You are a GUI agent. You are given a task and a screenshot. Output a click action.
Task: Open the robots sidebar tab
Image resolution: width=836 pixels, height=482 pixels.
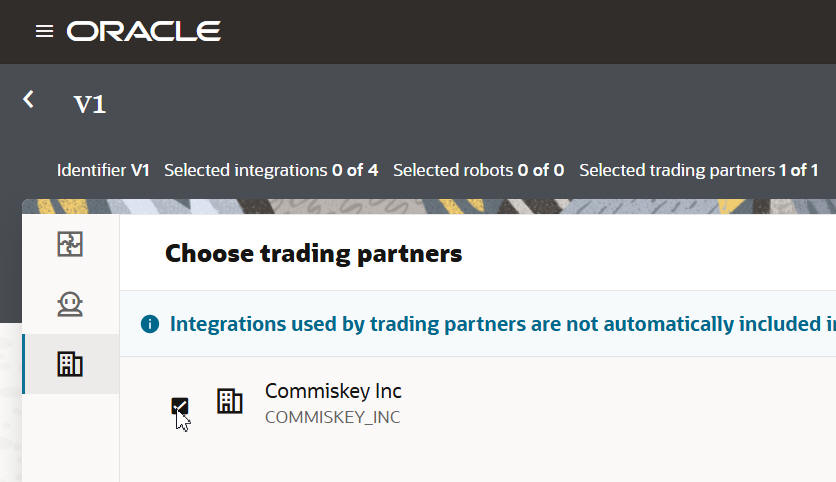click(70, 304)
